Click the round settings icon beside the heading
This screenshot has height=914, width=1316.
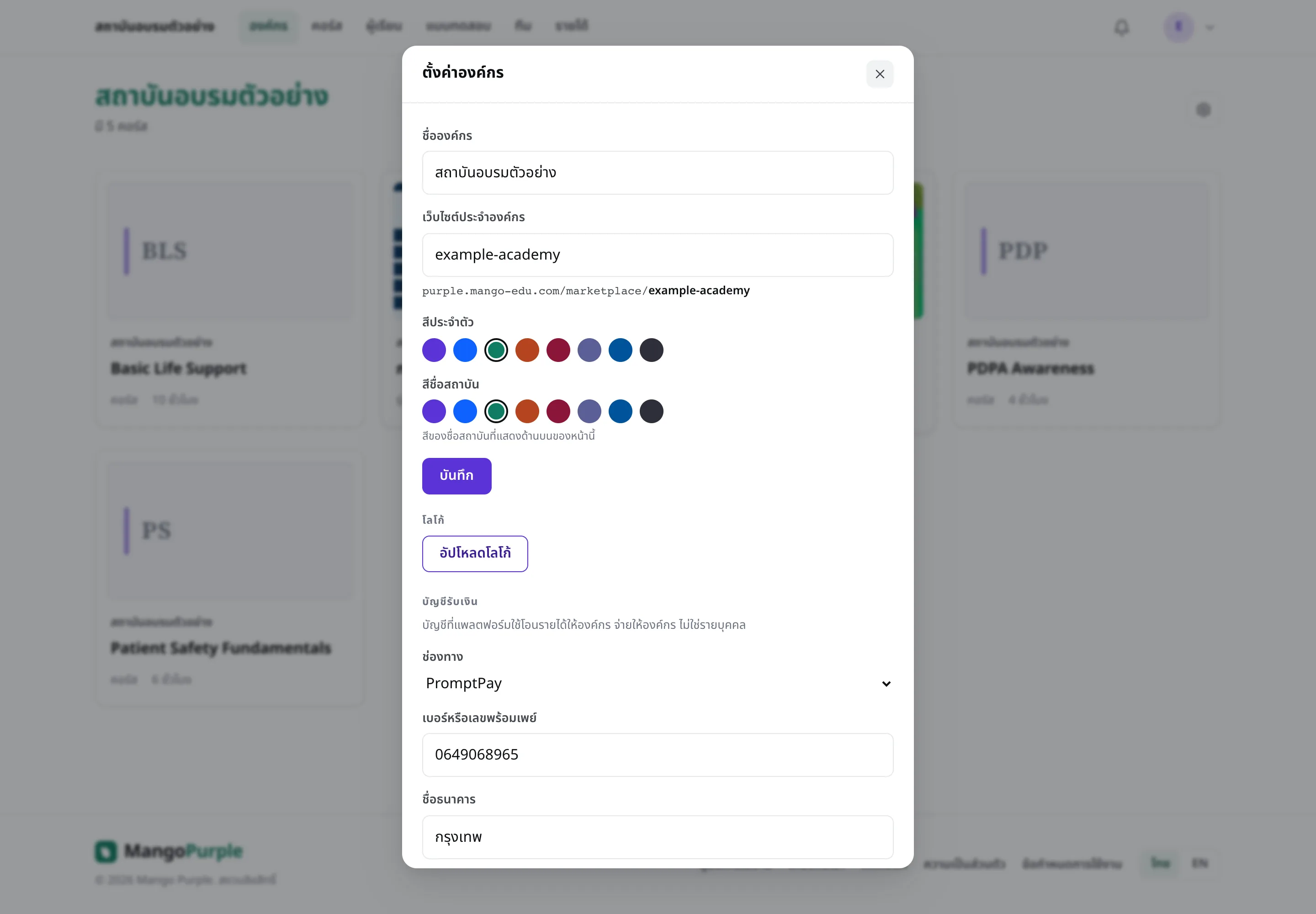click(x=1203, y=109)
